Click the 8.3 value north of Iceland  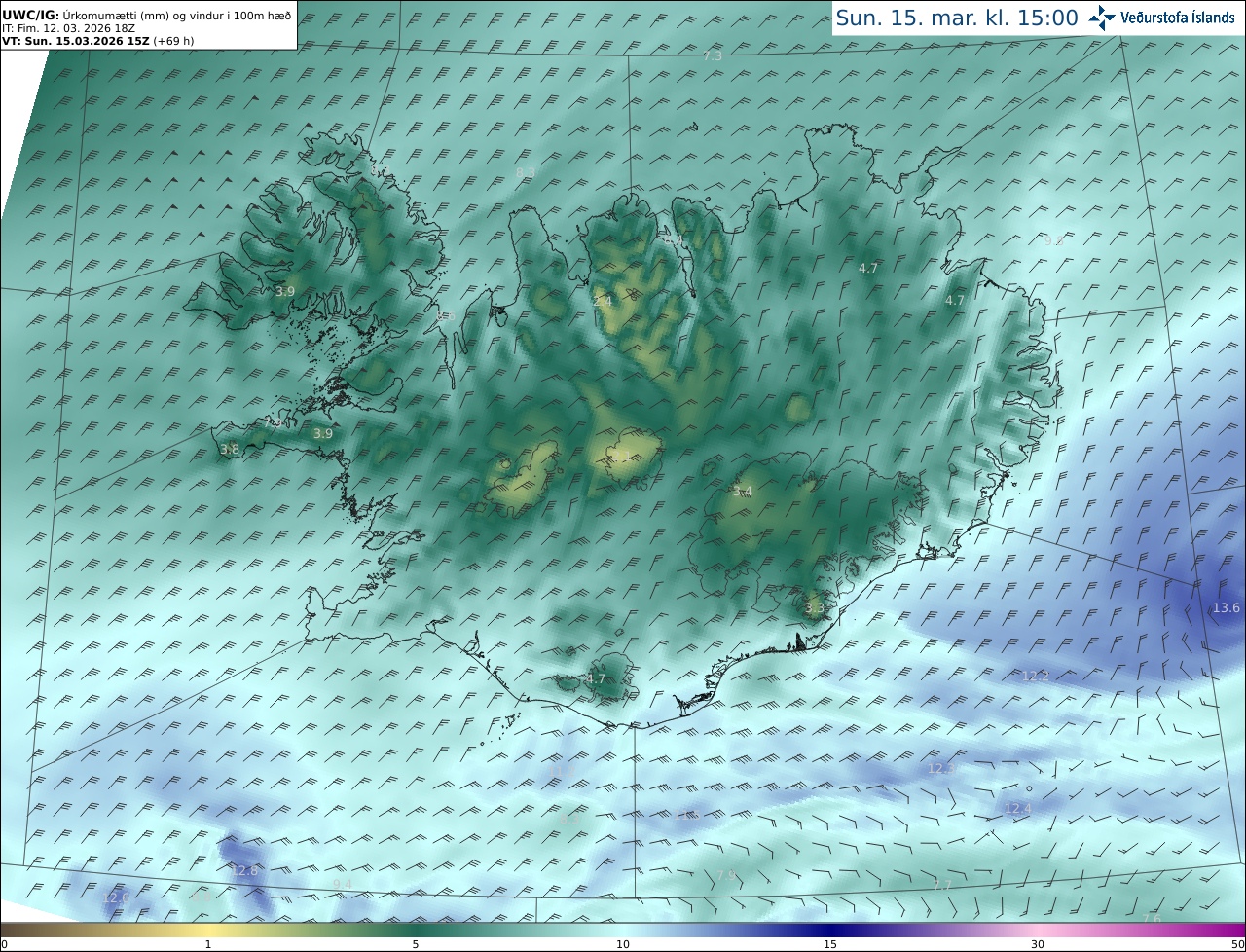(x=526, y=172)
